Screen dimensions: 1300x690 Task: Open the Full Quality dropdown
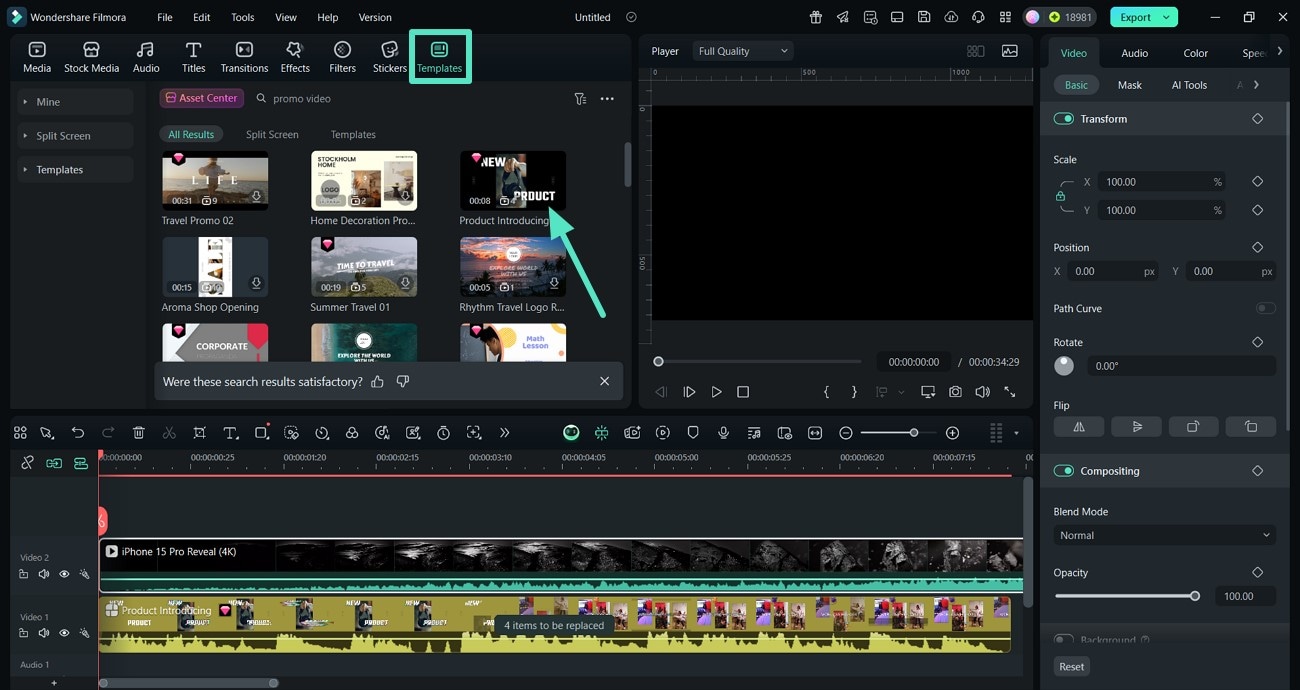(x=743, y=51)
